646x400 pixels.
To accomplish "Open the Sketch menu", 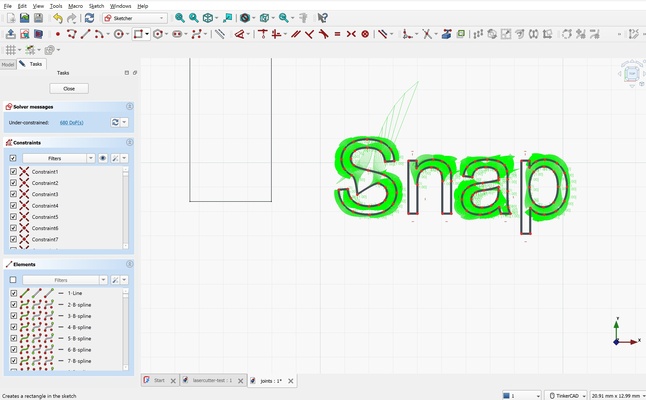I will point(96,6).
